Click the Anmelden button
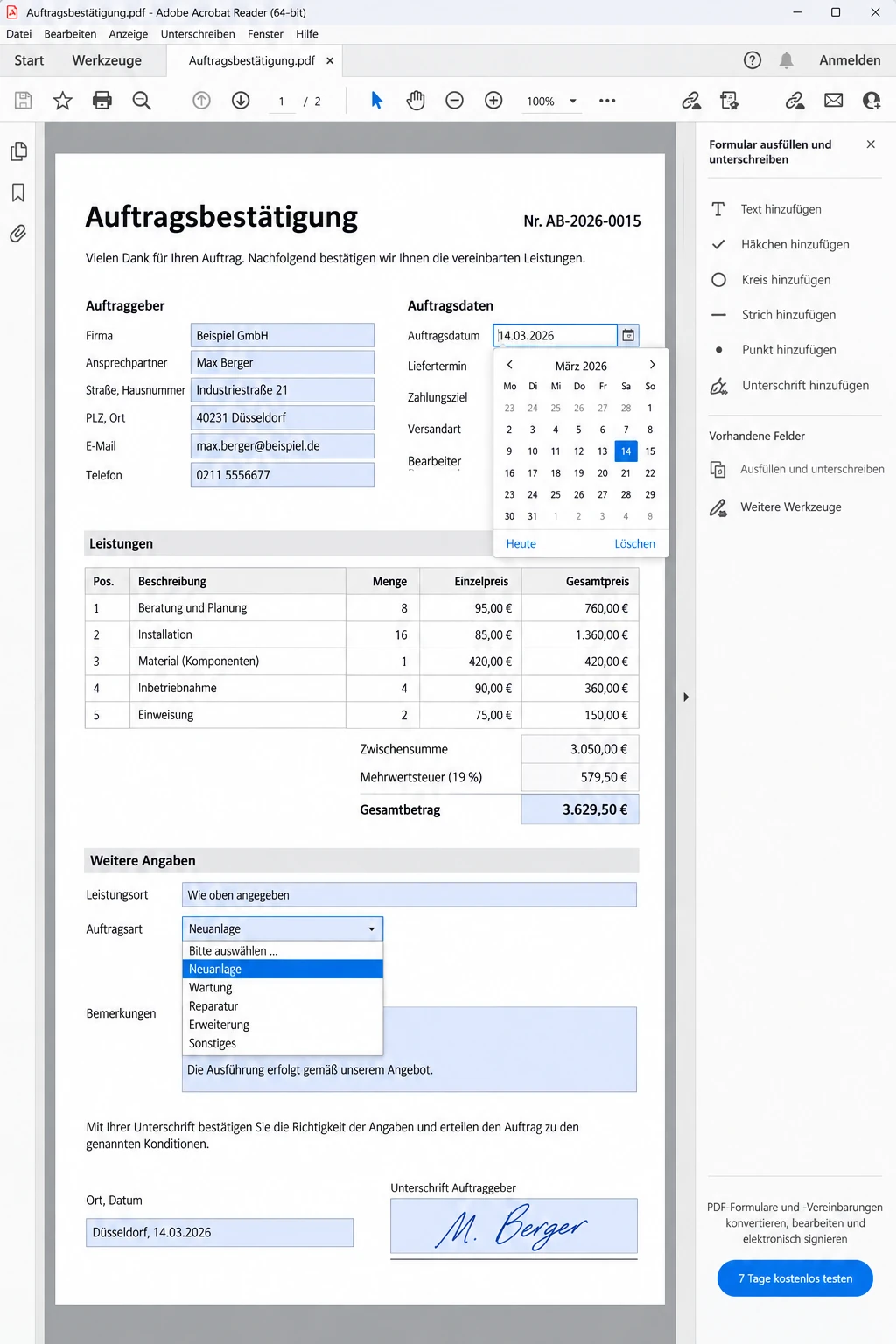 [850, 60]
